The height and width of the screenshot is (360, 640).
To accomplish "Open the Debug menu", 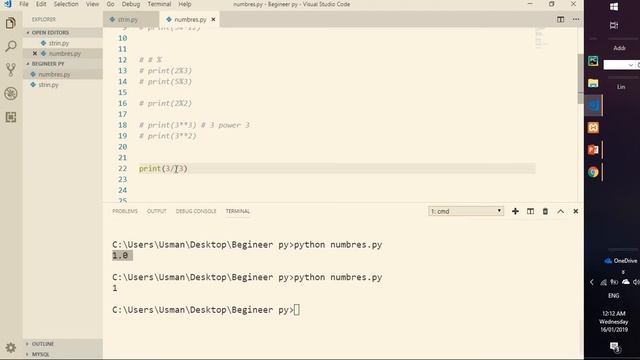I will tap(131, 4).
